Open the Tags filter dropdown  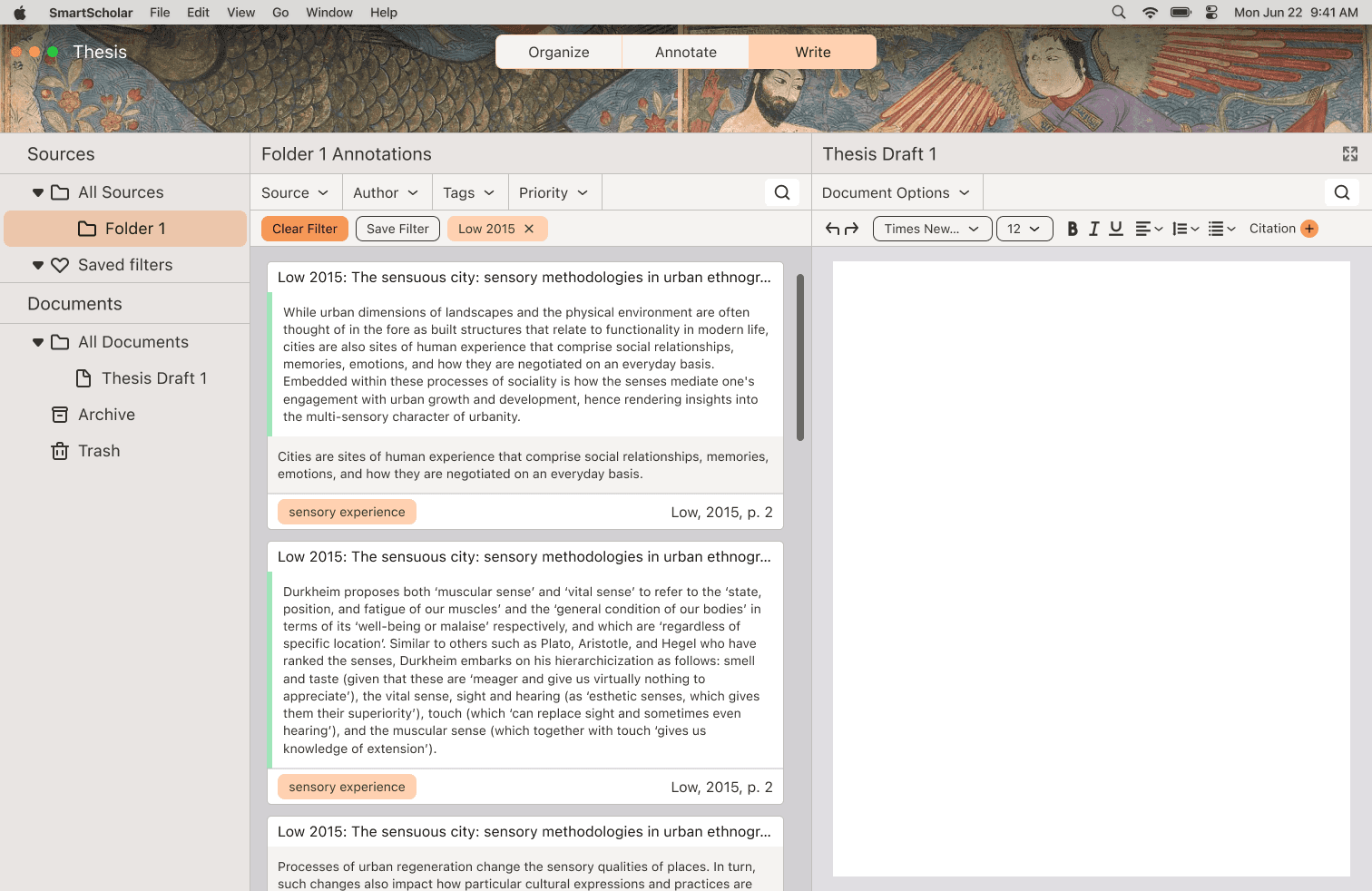(470, 192)
